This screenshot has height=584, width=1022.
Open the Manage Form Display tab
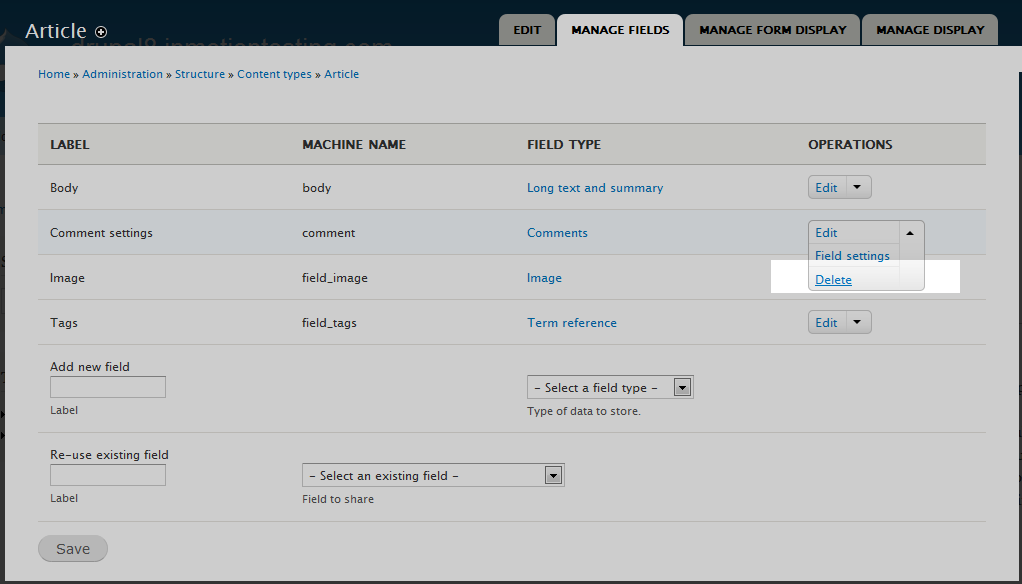pyautogui.click(x=772, y=30)
